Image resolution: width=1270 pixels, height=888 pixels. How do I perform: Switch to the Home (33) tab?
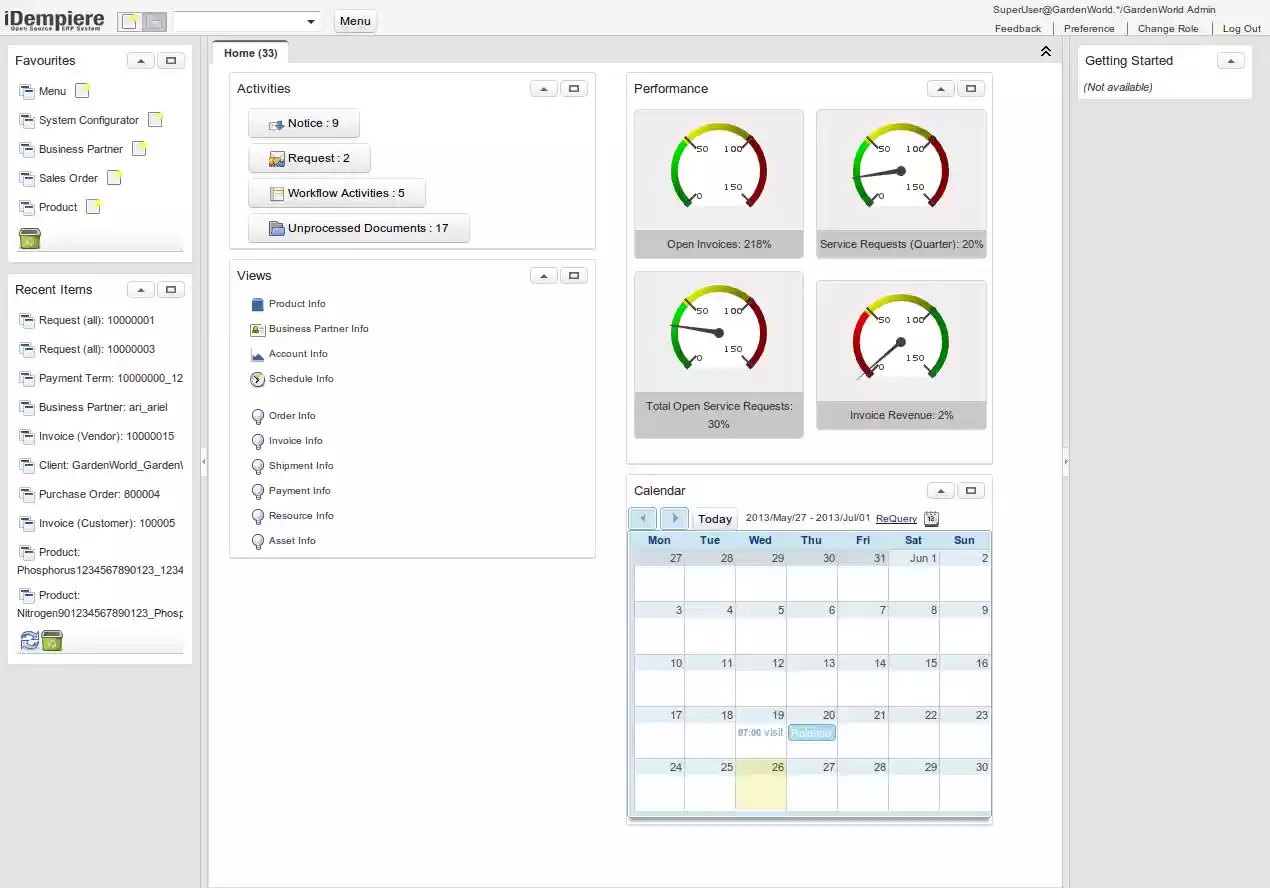[x=249, y=53]
